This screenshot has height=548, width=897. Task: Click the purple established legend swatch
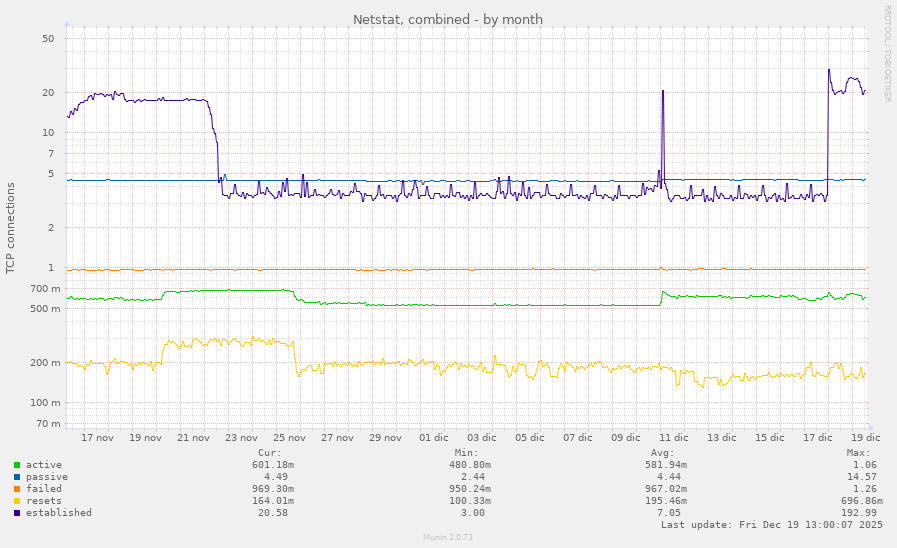(x=17, y=513)
